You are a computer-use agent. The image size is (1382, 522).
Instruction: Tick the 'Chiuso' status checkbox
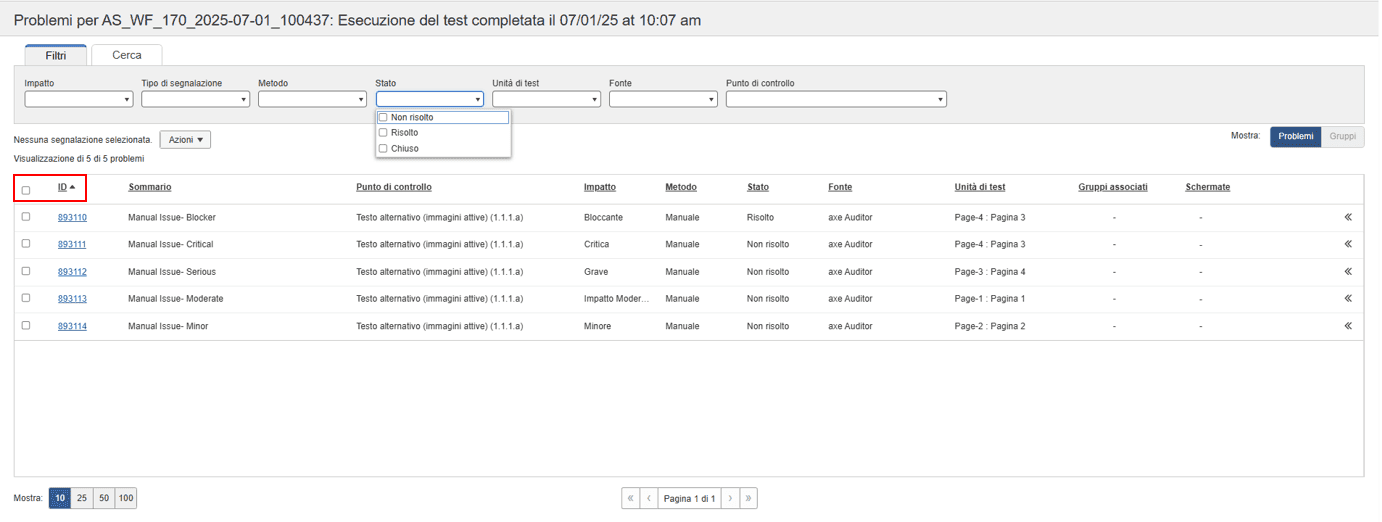383,148
